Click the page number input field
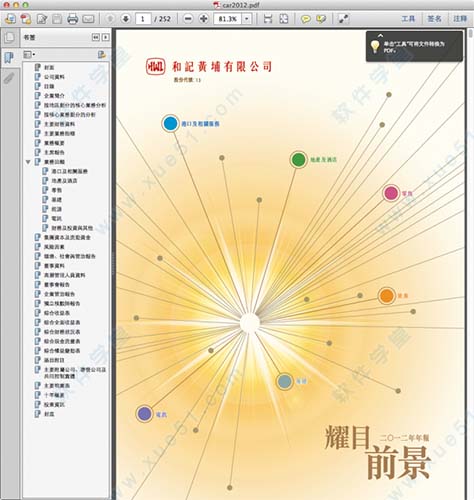This screenshot has height=500, width=474. pyautogui.click(x=144, y=19)
